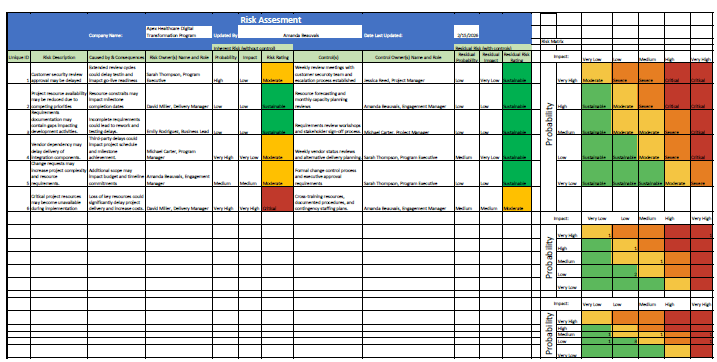This screenshot has height=362, width=717.
Task: Select 'Risk Owner(s) Name and Role' header
Action: tap(179, 57)
